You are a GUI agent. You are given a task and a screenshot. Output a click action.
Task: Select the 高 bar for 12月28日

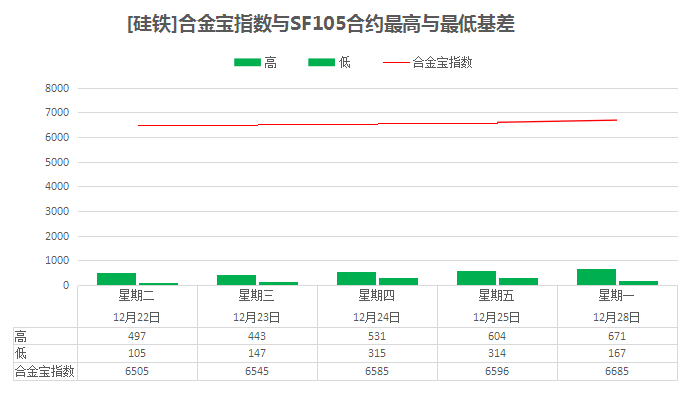point(596,277)
